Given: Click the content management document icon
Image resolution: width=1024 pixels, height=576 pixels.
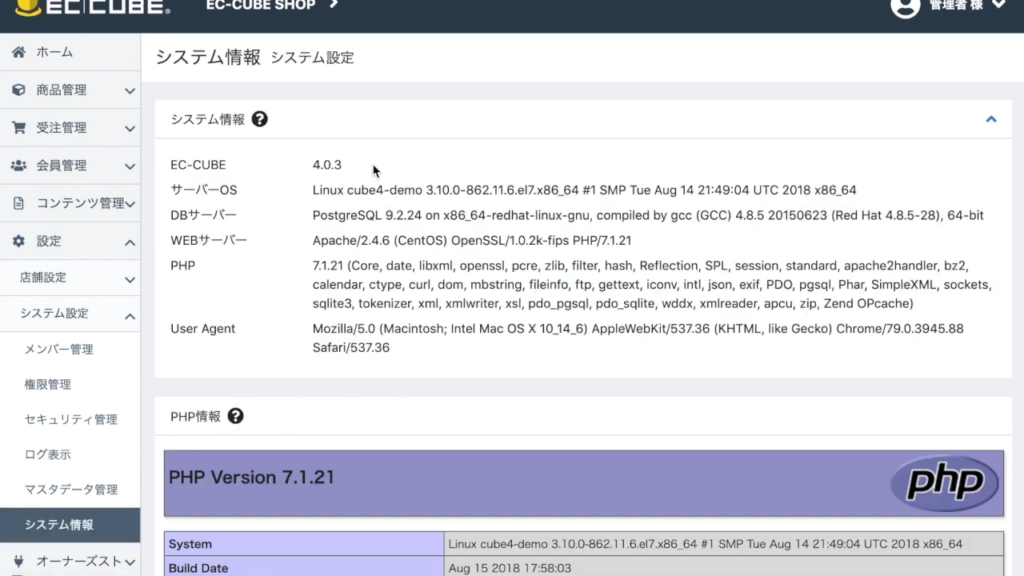Looking at the screenshot, I should tap(18, 203).
